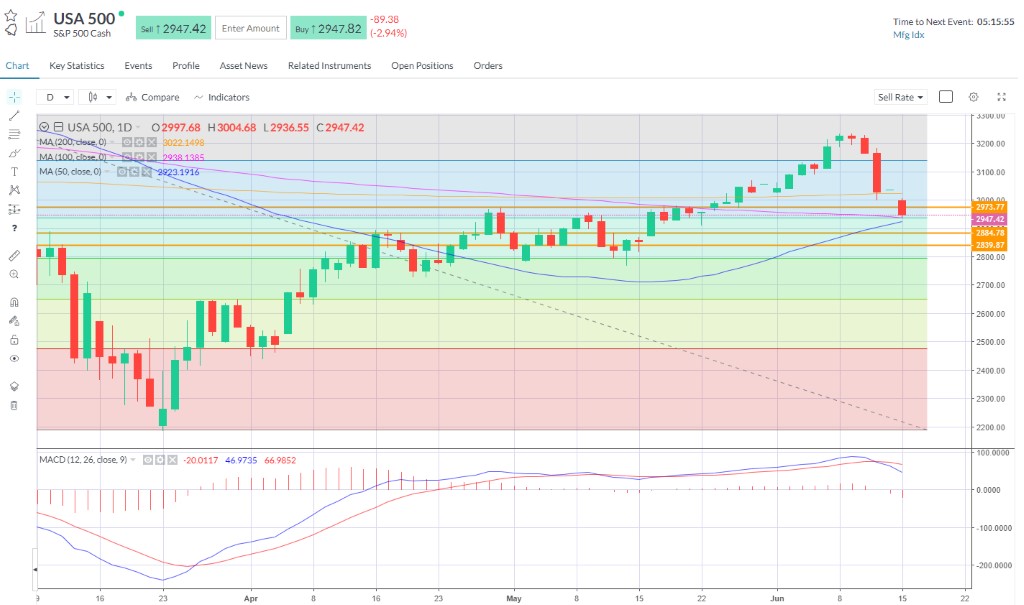Open the Asset News tab
Image resolution: width=1024 pixels, height=605 pixels.
click(x=243, y=66)
